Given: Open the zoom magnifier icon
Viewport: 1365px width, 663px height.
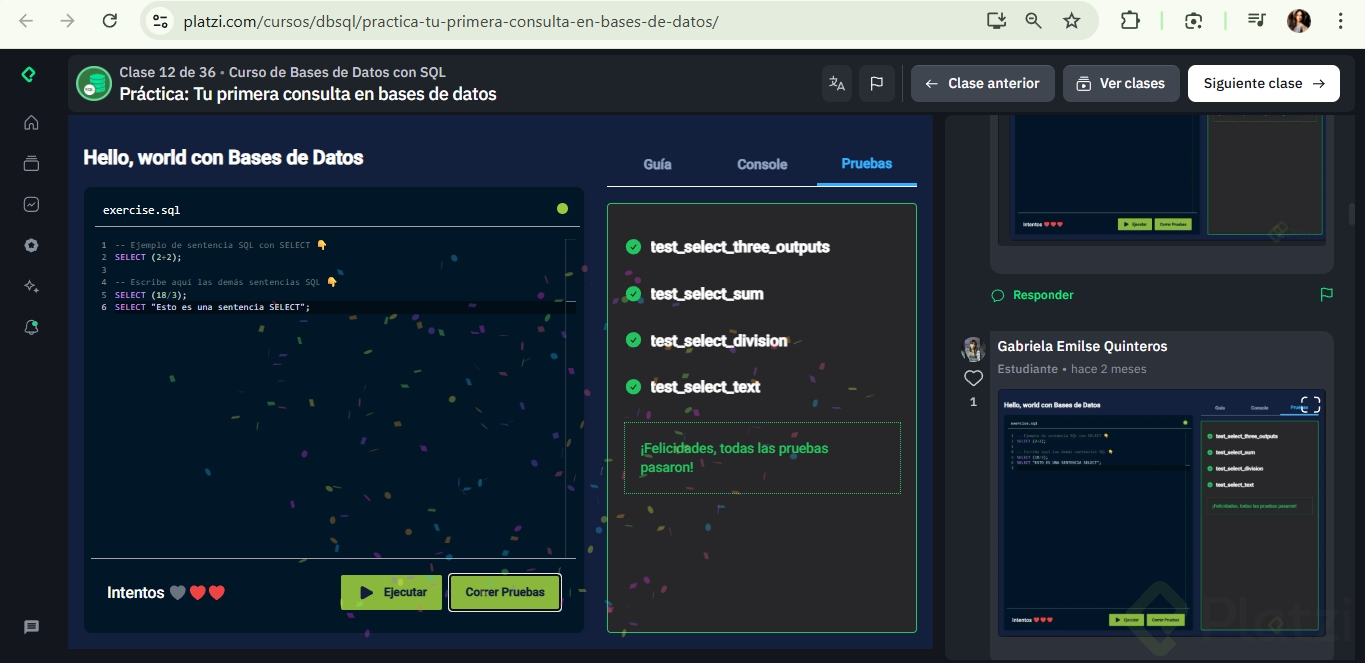Looking at the screenshot, I should pos(1034,21).
